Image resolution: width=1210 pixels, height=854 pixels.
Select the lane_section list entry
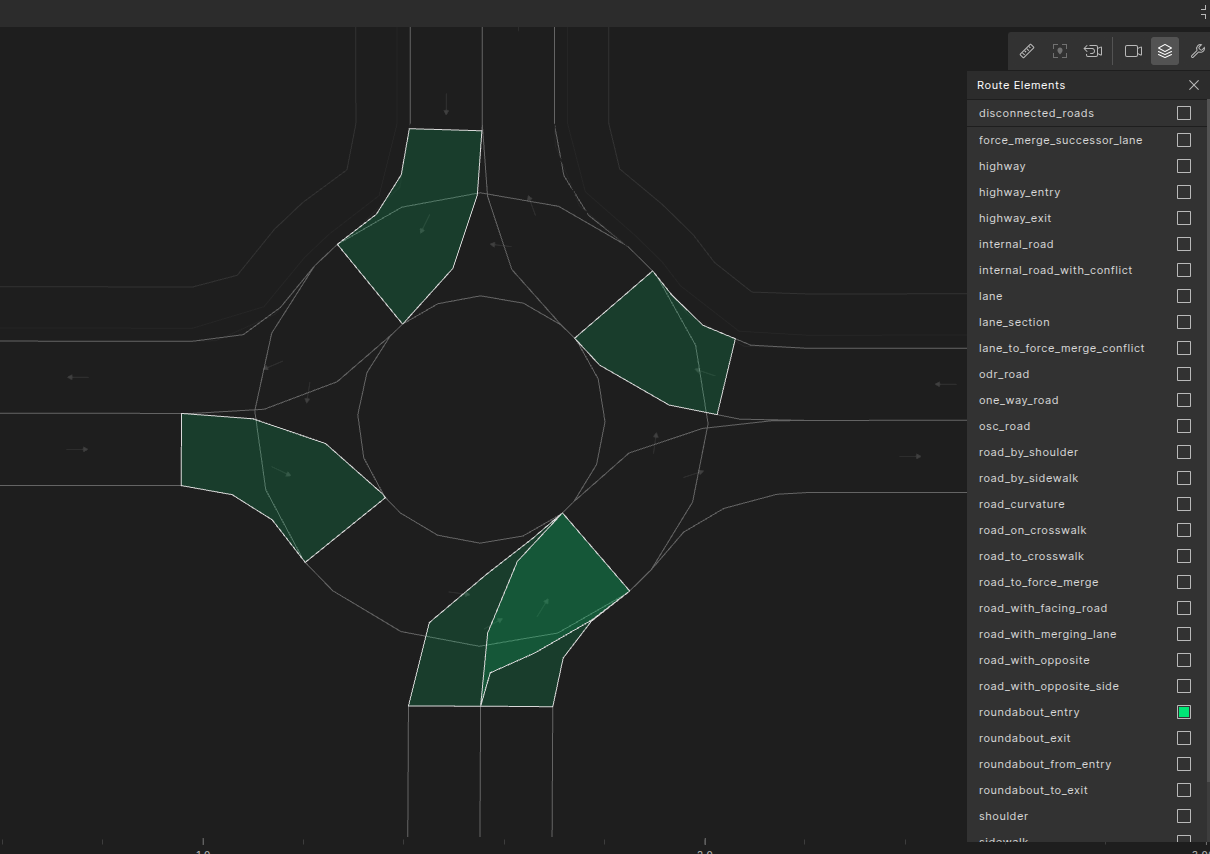click(x=1014, y=322)
